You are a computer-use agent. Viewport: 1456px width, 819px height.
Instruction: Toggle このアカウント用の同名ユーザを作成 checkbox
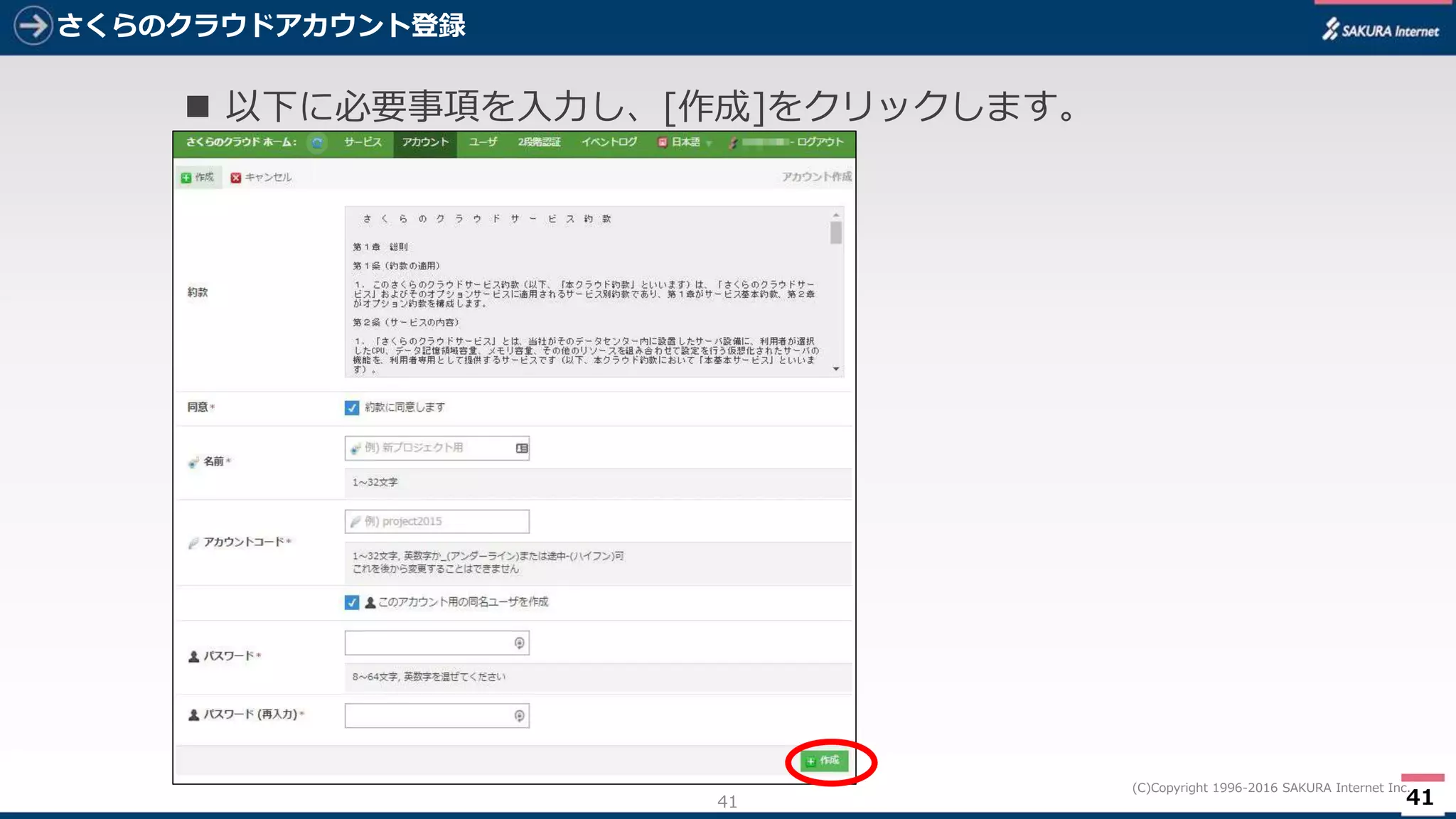(x=352, y=602)
